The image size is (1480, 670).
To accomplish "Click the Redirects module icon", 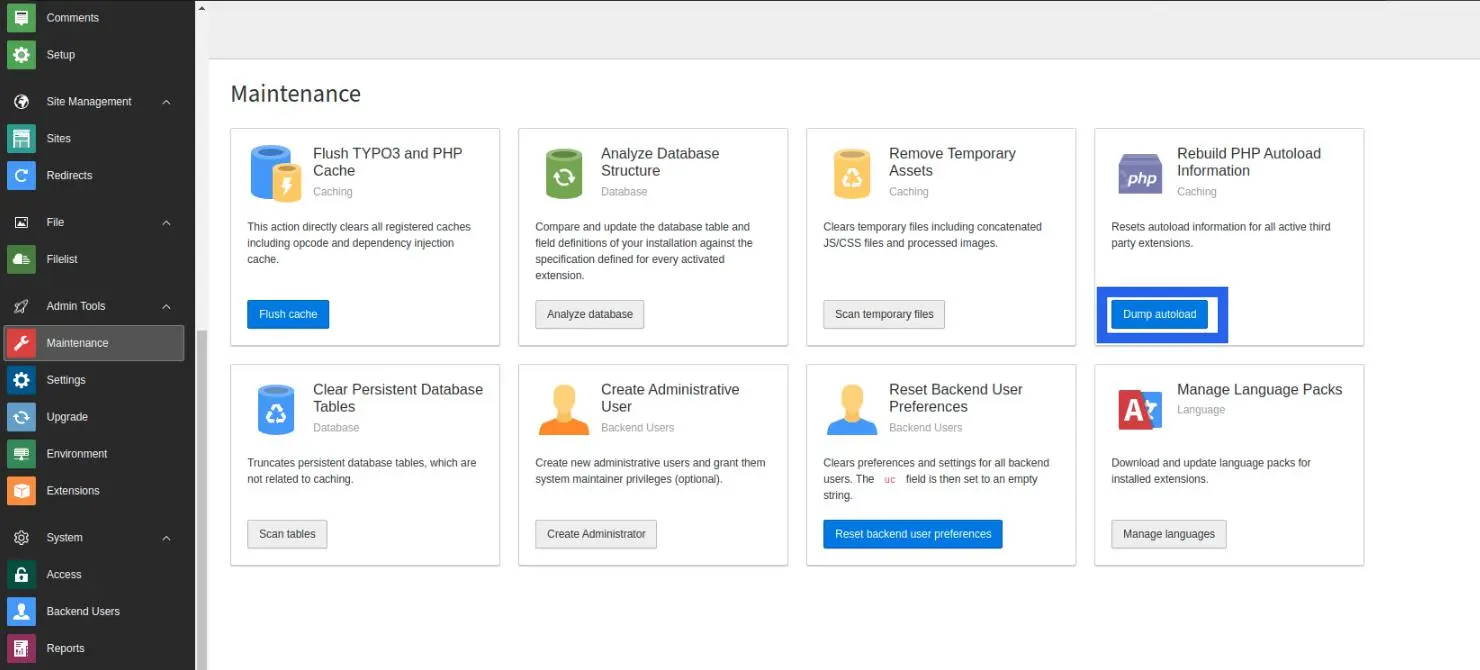I will 21,175.
